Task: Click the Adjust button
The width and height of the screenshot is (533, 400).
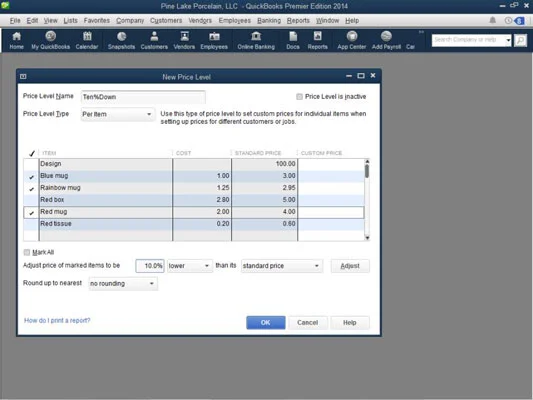Action: [350, 266]
